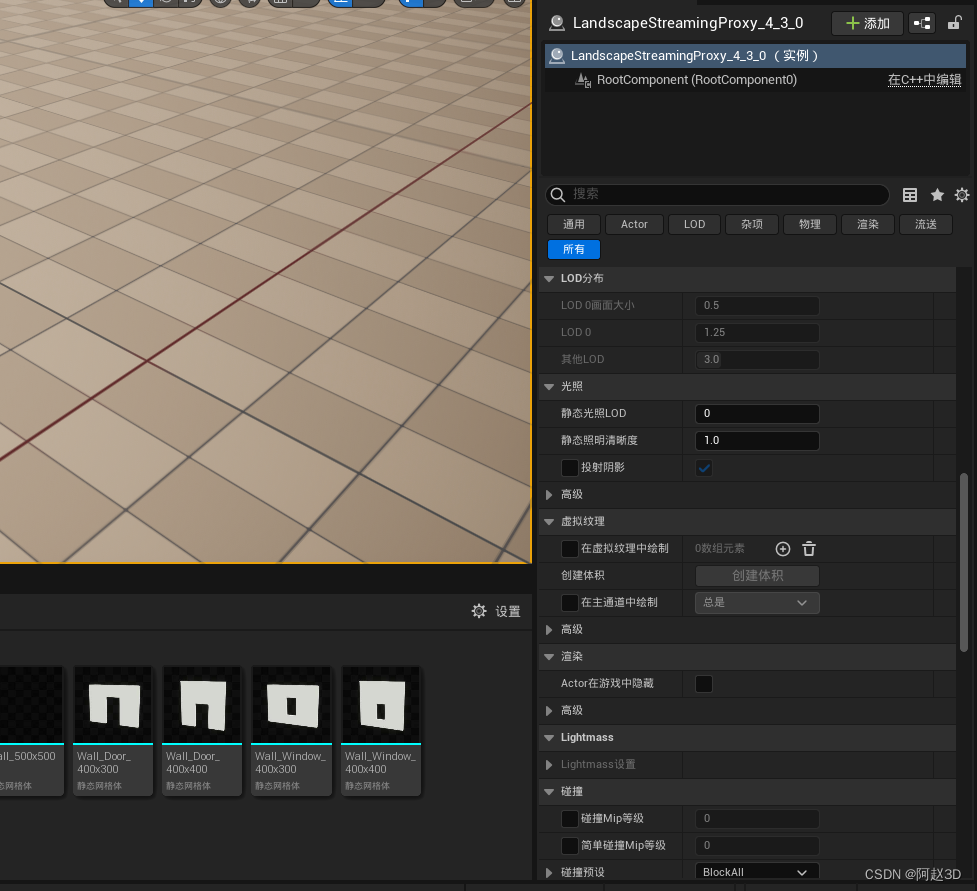Image resolution: width=977 pixels, height=891 pixels.
Task: Toggle the details panel lock icon
Action: 954,24
